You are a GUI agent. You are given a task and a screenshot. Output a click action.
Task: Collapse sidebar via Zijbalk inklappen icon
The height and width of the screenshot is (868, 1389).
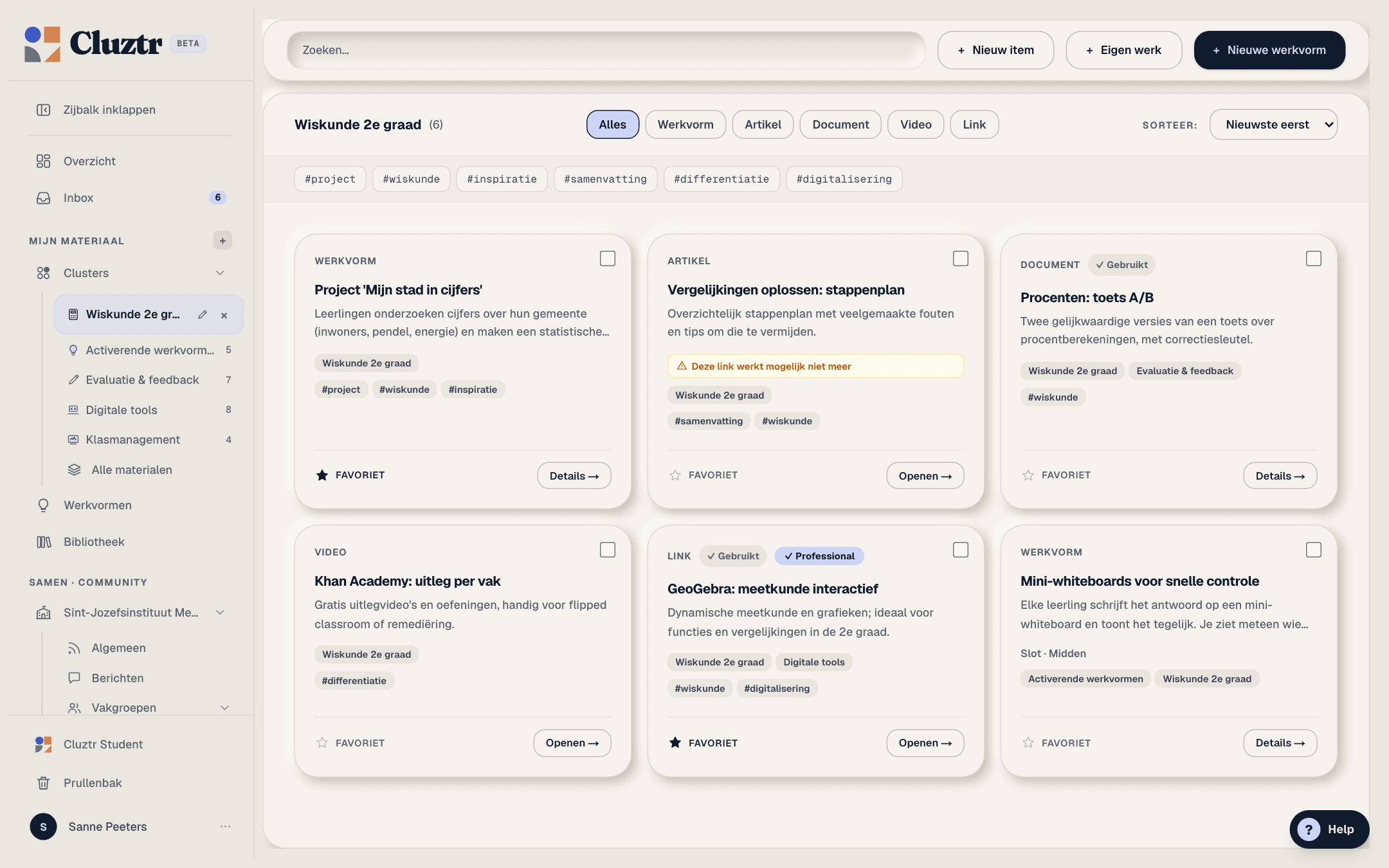tap(43, 110)
